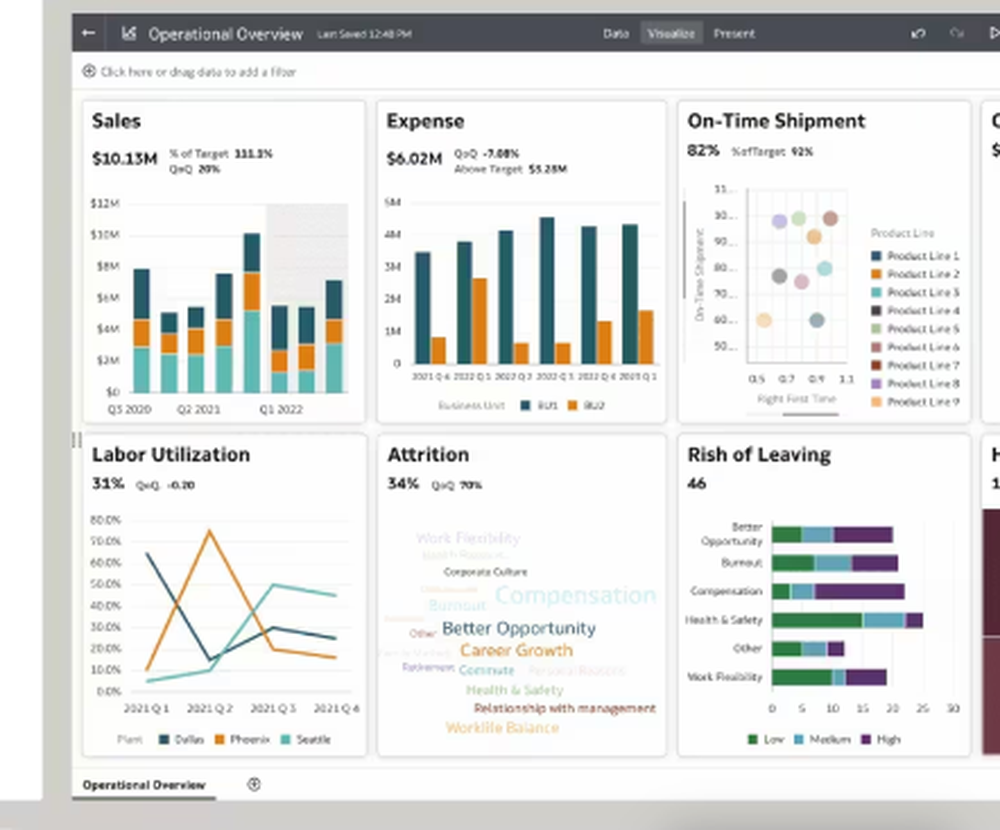
Task: Click the redo arrow icon
Action: [956, 33]
